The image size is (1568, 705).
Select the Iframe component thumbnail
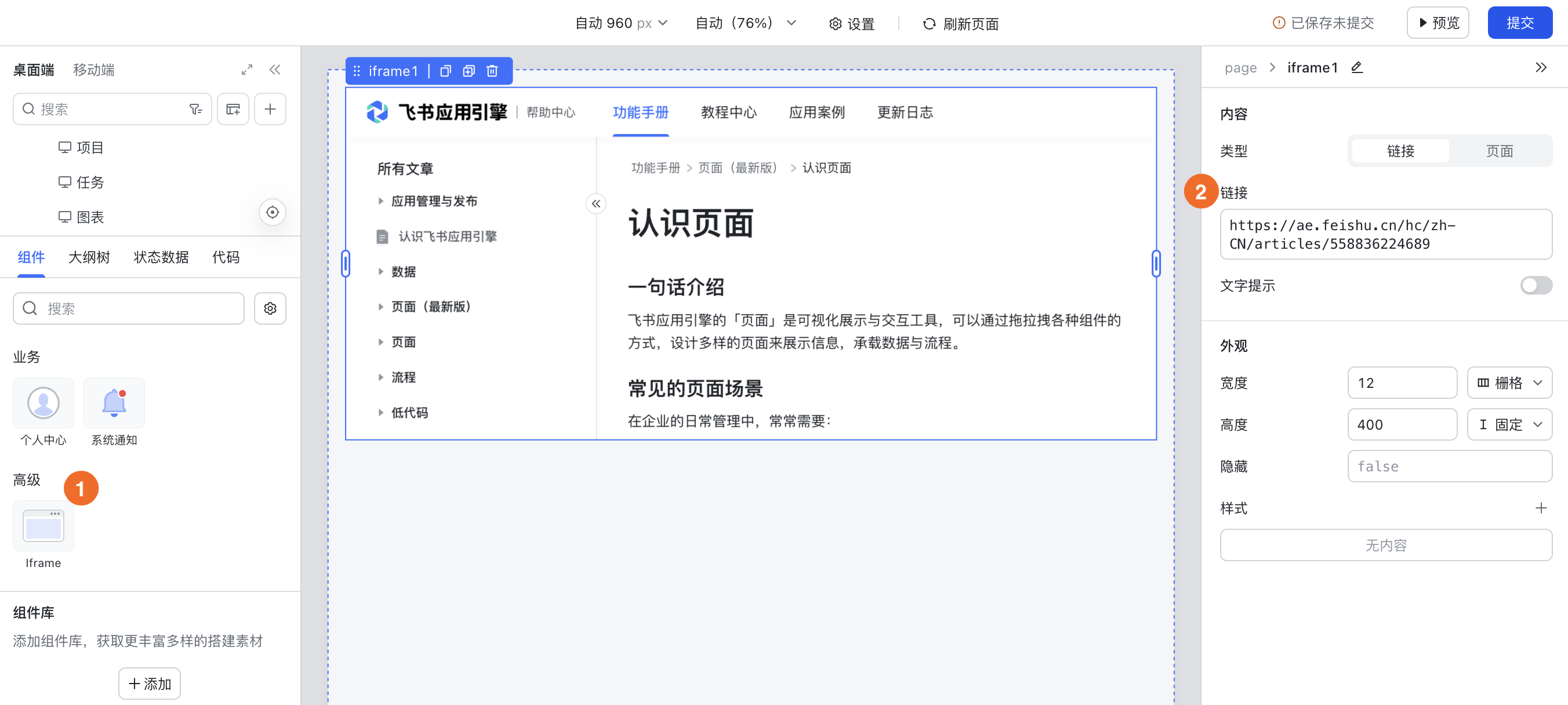[43, 525]
